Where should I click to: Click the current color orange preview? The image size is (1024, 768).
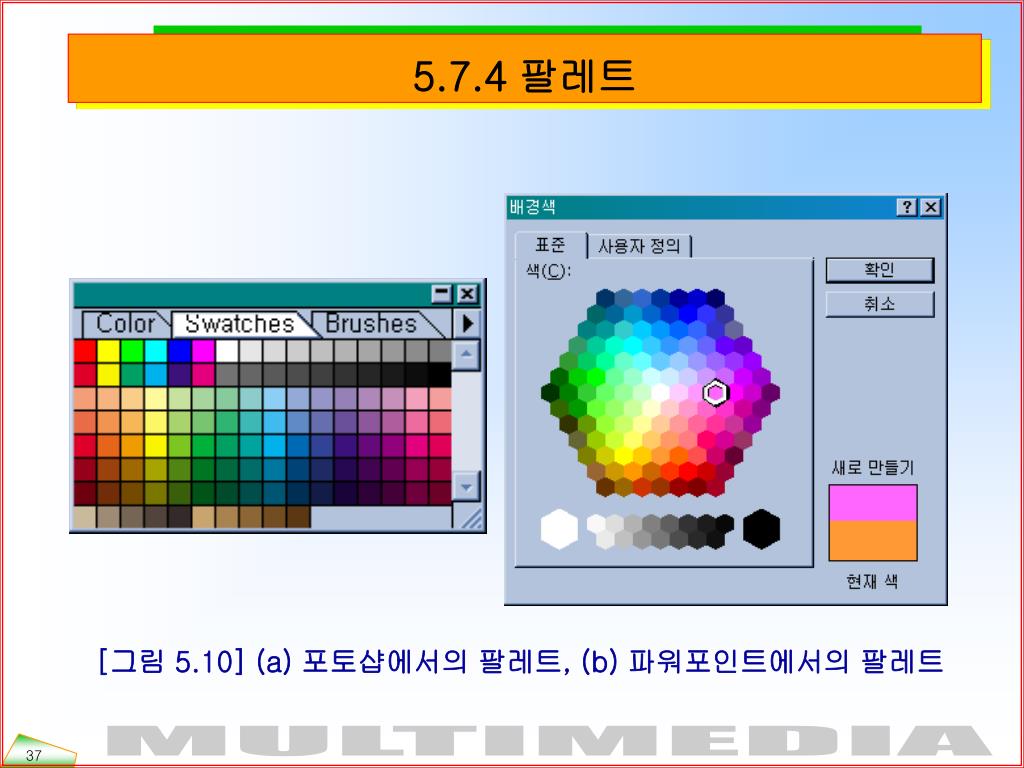click(x=872, y=541)
